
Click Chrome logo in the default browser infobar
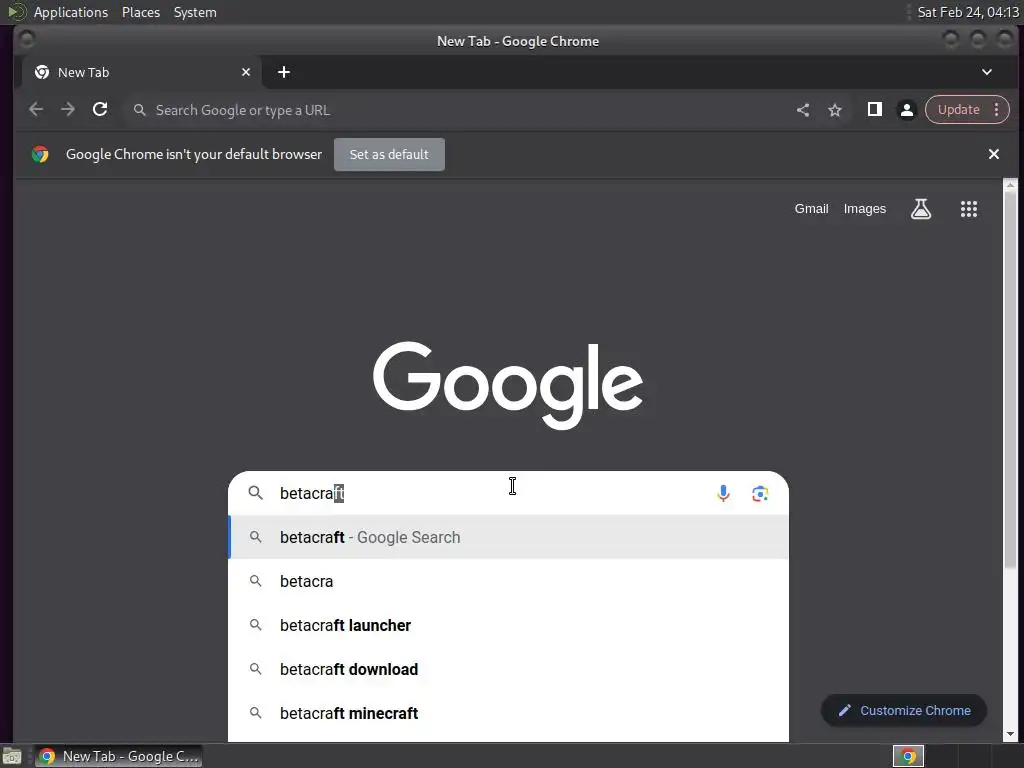(x=40, y=154)
